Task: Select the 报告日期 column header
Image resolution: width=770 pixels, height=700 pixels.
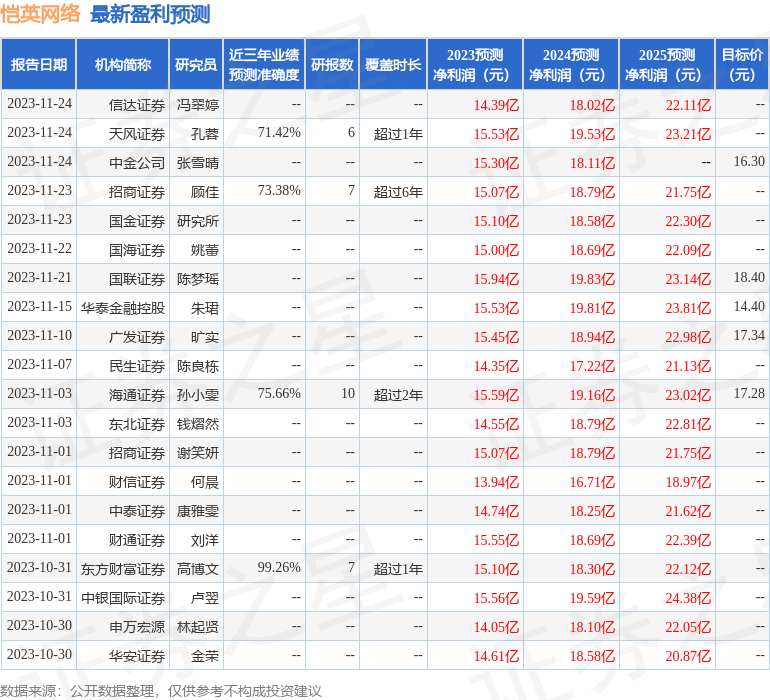Action: click(39, 65)
